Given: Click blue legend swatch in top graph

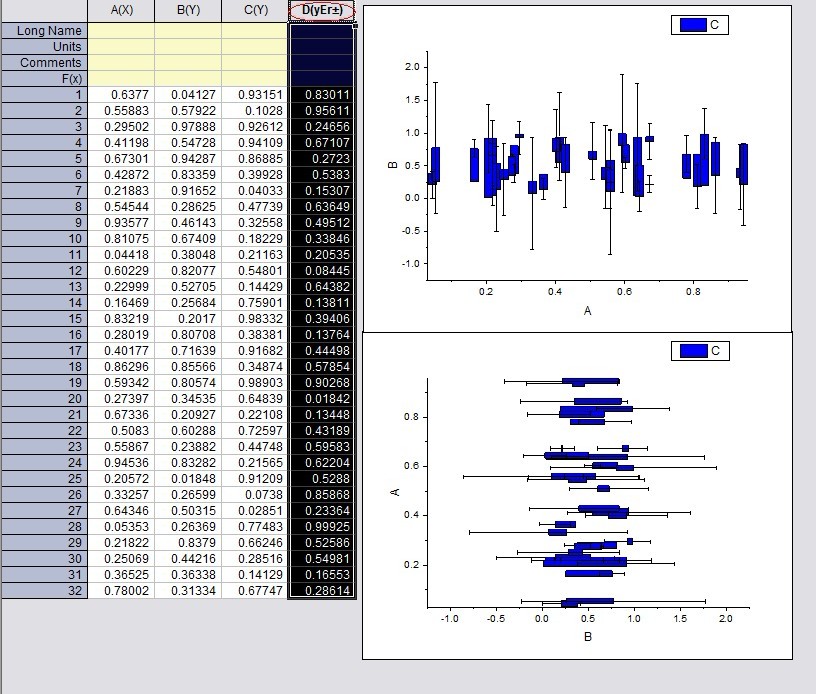Looking at the screenshot, I should pyautogui.click(x=693, y=24).
